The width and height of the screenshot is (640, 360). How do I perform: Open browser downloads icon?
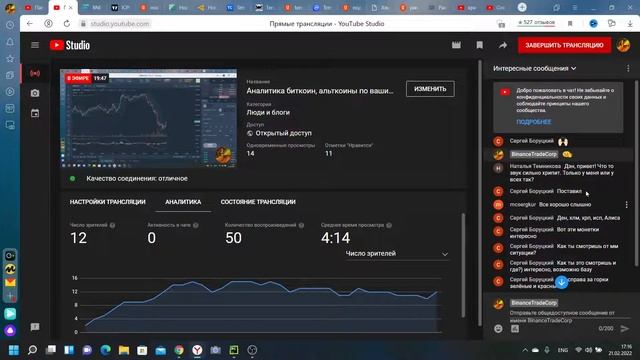tap(630, 24)
